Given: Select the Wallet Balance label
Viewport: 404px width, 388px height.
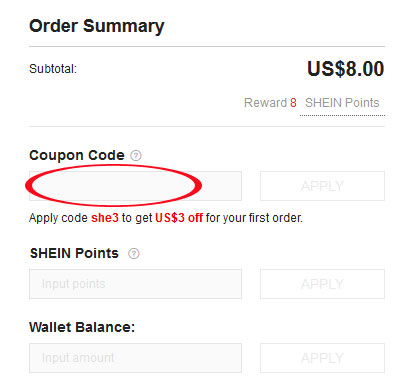Looking at the screenshot, I should [x=82, y=327].
